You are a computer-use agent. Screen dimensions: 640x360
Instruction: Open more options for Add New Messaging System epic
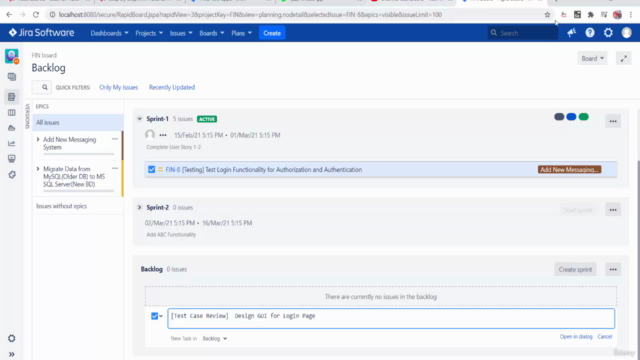115,139
